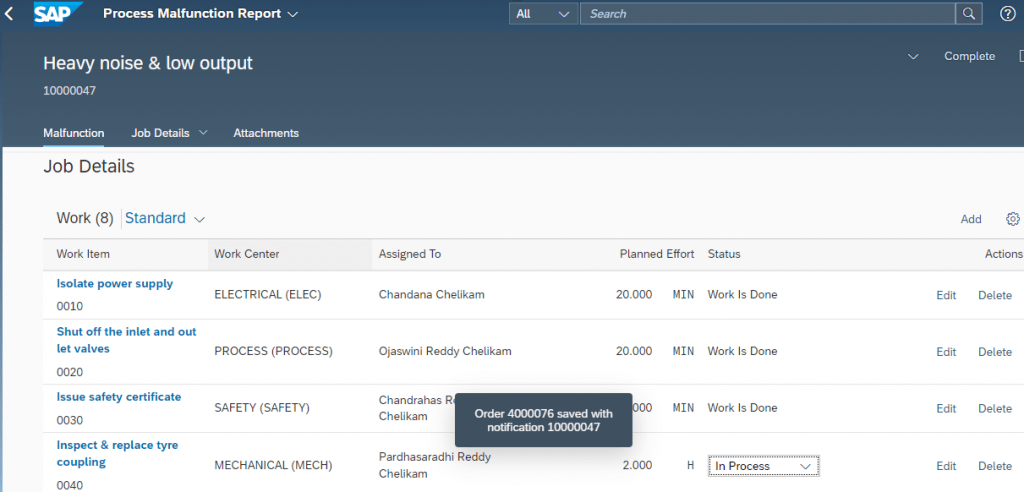This screenshot has width=1024, height=492.
Task: Delete the Isolate power supply item
Action: 995,295
